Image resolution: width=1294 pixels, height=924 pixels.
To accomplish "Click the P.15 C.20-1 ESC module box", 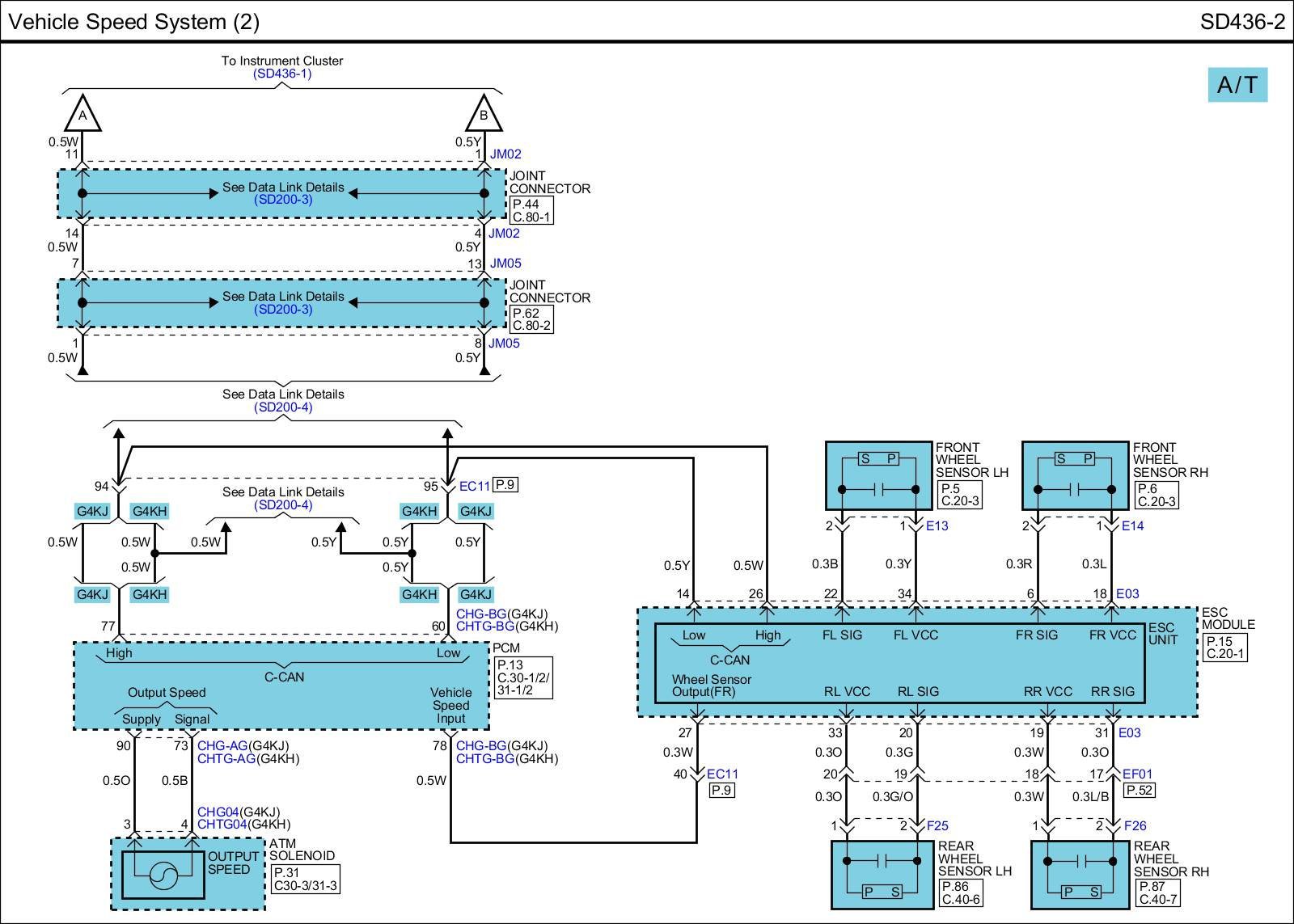I will point(1224,648).
